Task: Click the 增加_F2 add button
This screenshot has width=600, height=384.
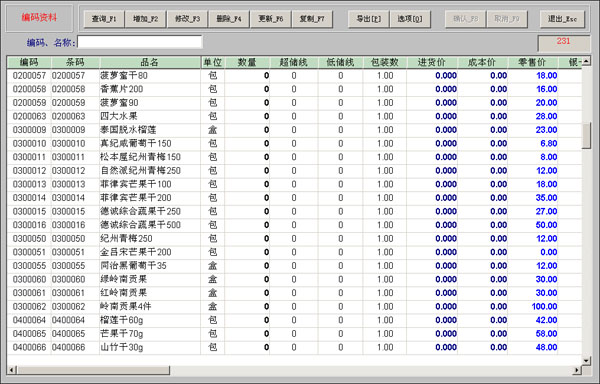Action: (x=145, y=19)
